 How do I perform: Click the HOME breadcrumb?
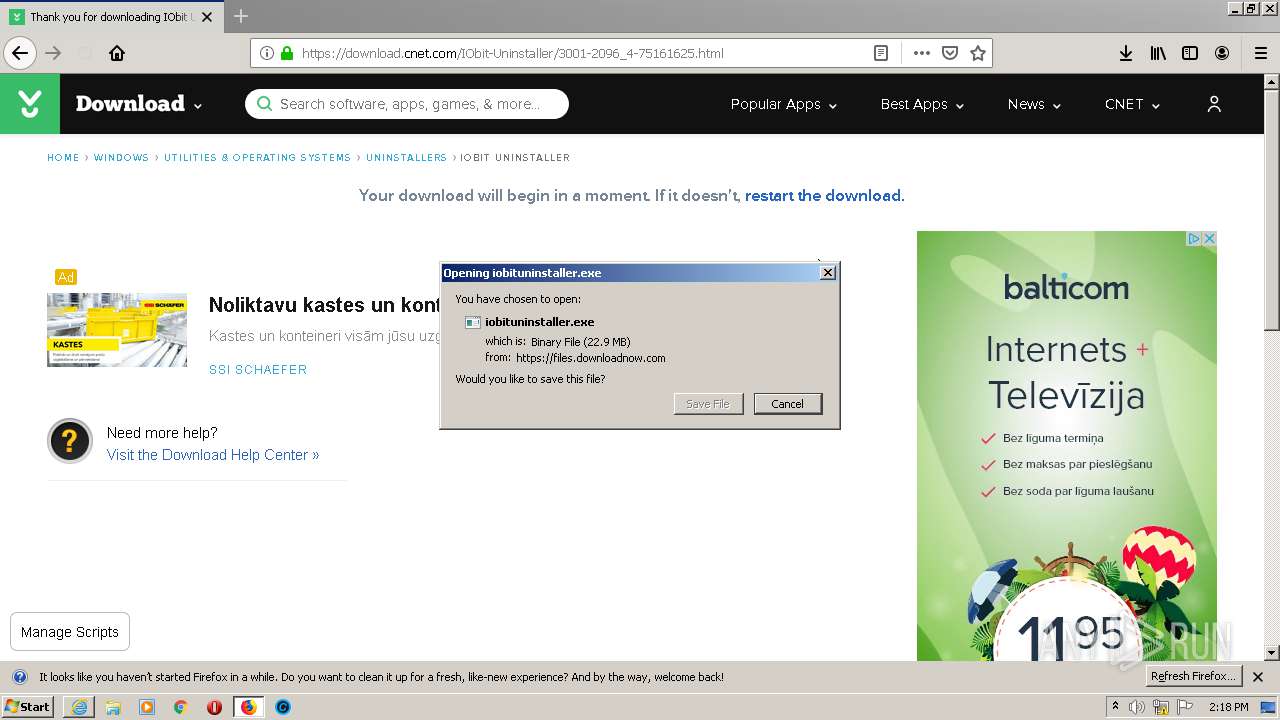(63, 158)
